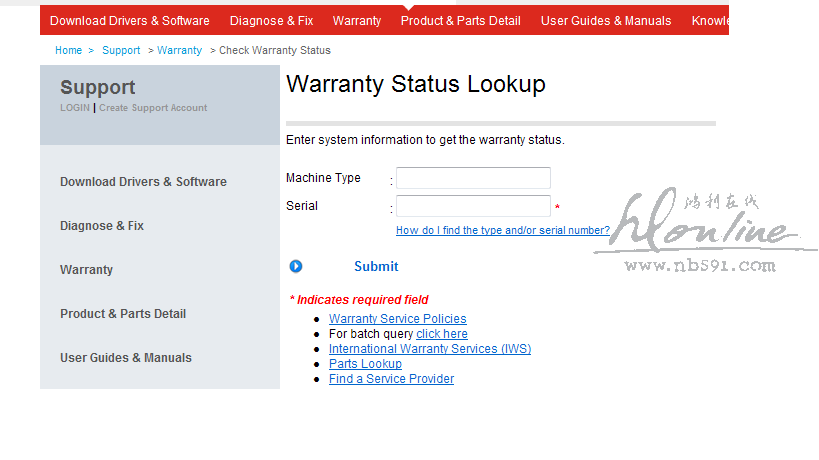Follow the batch query 'click here' link
This screenshot has height=460, width=819.
[x=442, y=334]
